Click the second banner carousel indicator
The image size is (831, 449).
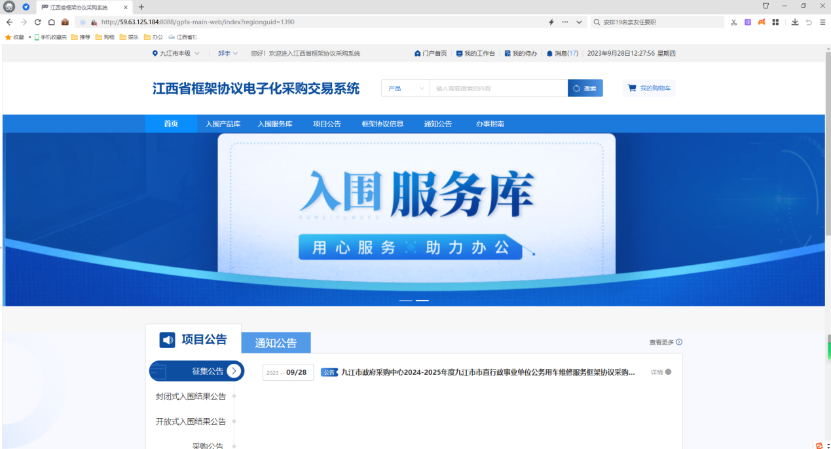pos(422,300)
